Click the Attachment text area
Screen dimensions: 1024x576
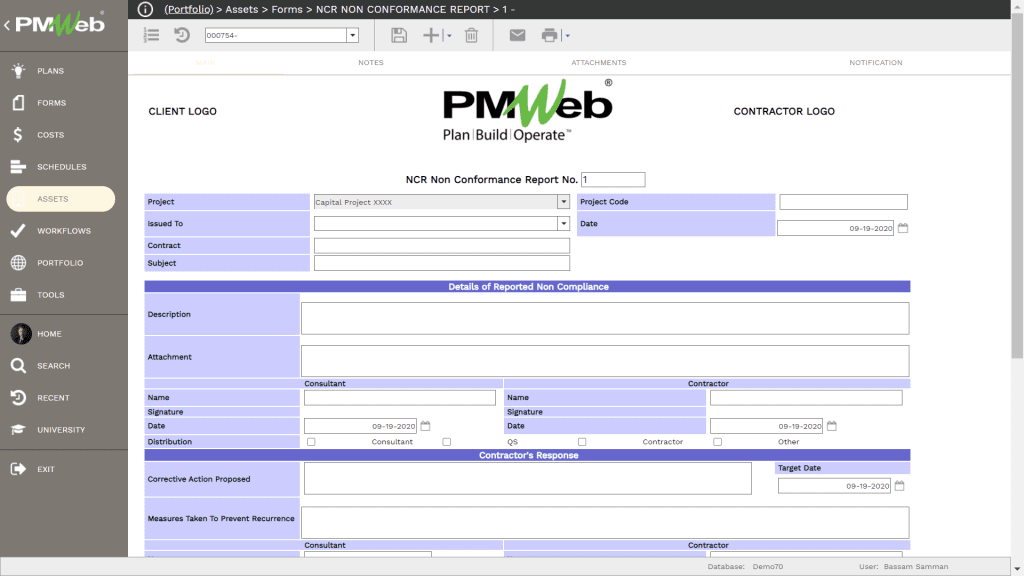(605, 360)
